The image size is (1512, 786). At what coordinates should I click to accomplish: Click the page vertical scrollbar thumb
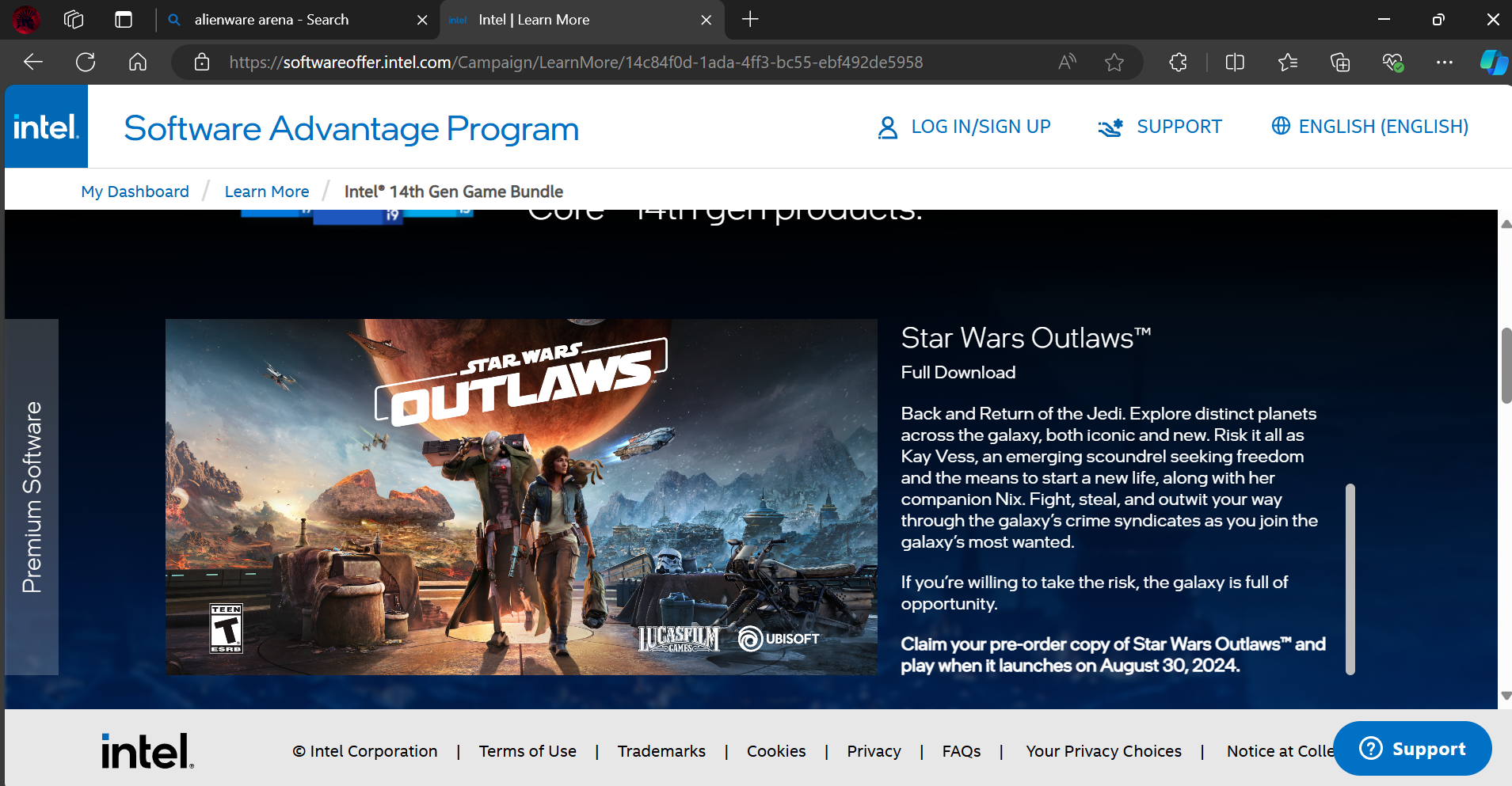click(1506, 366)
